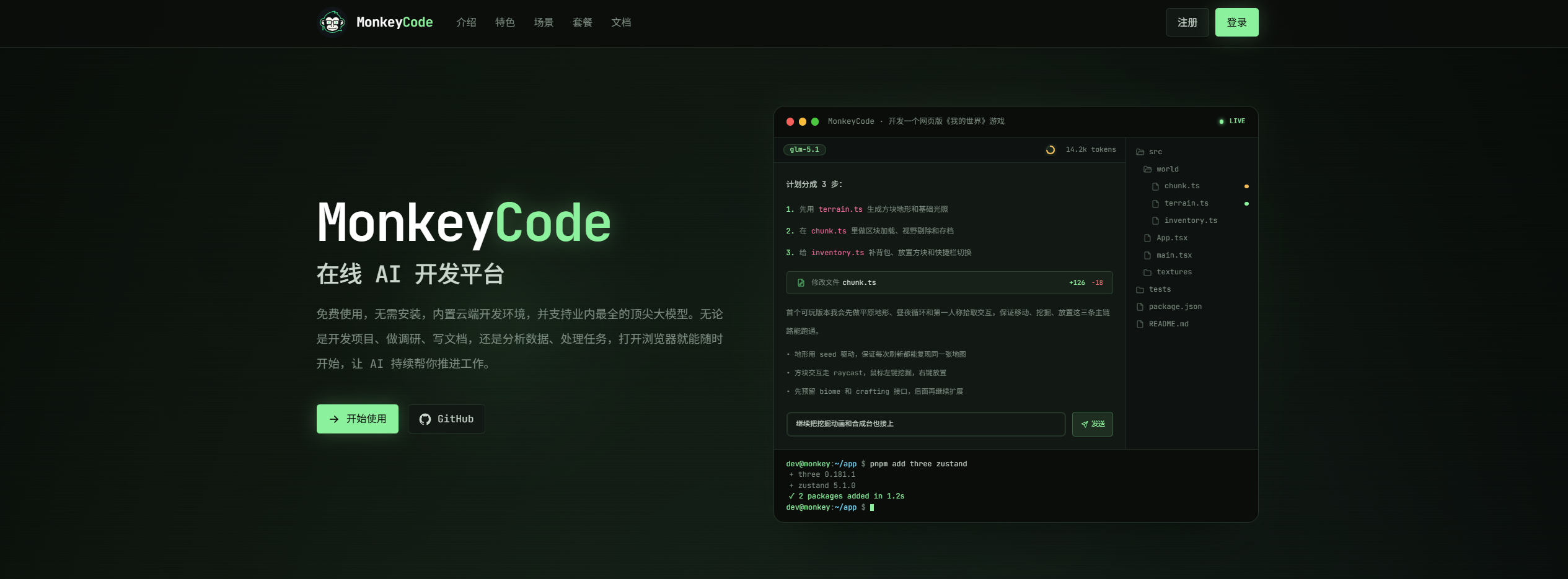Collapse the src folder
This screenshot has height=579, width=1568.
tap(1149, 152)
